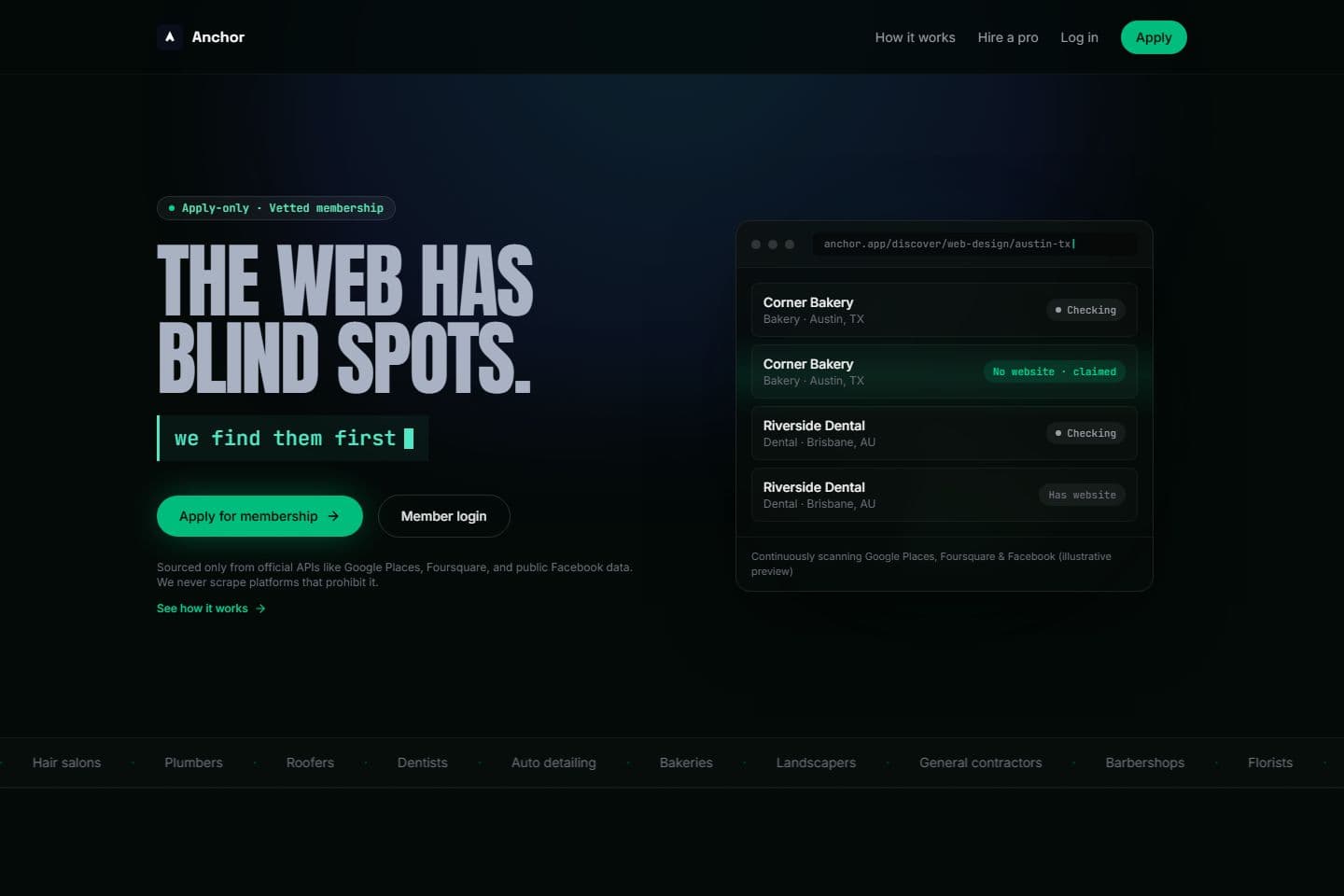Click Apply for membership button
This screenshot has height=896, width=1344.
259,516
